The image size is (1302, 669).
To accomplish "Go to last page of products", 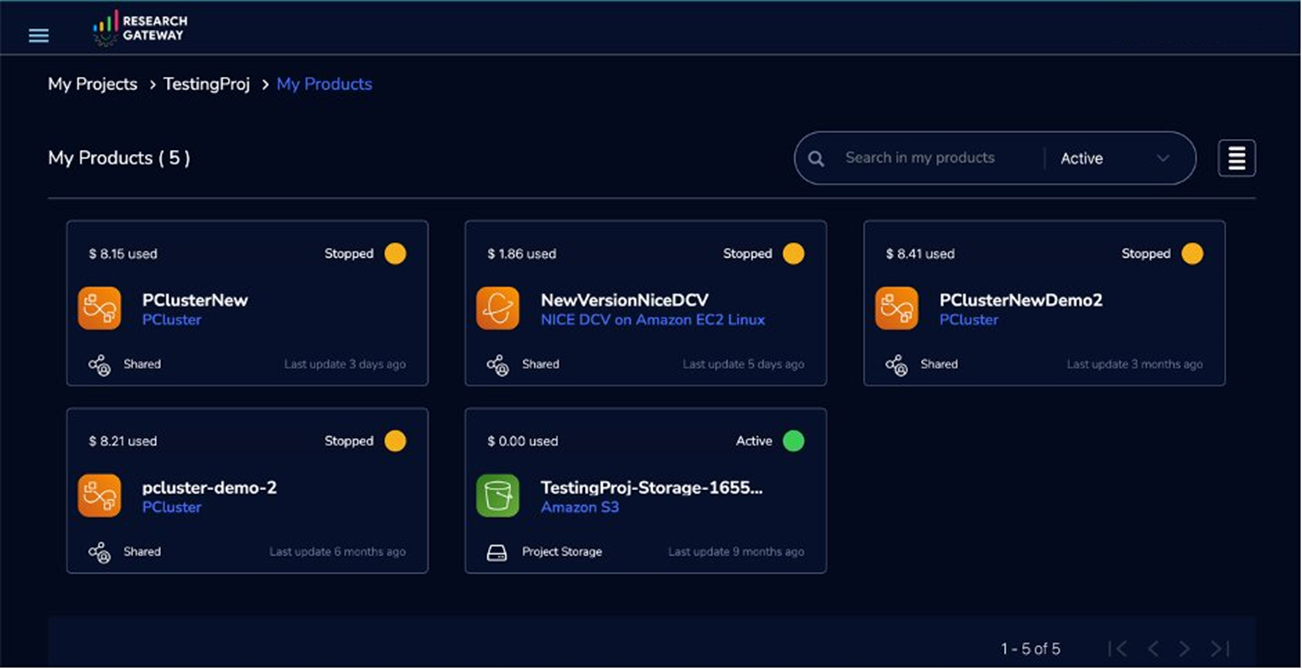I will pos(1220,649).
